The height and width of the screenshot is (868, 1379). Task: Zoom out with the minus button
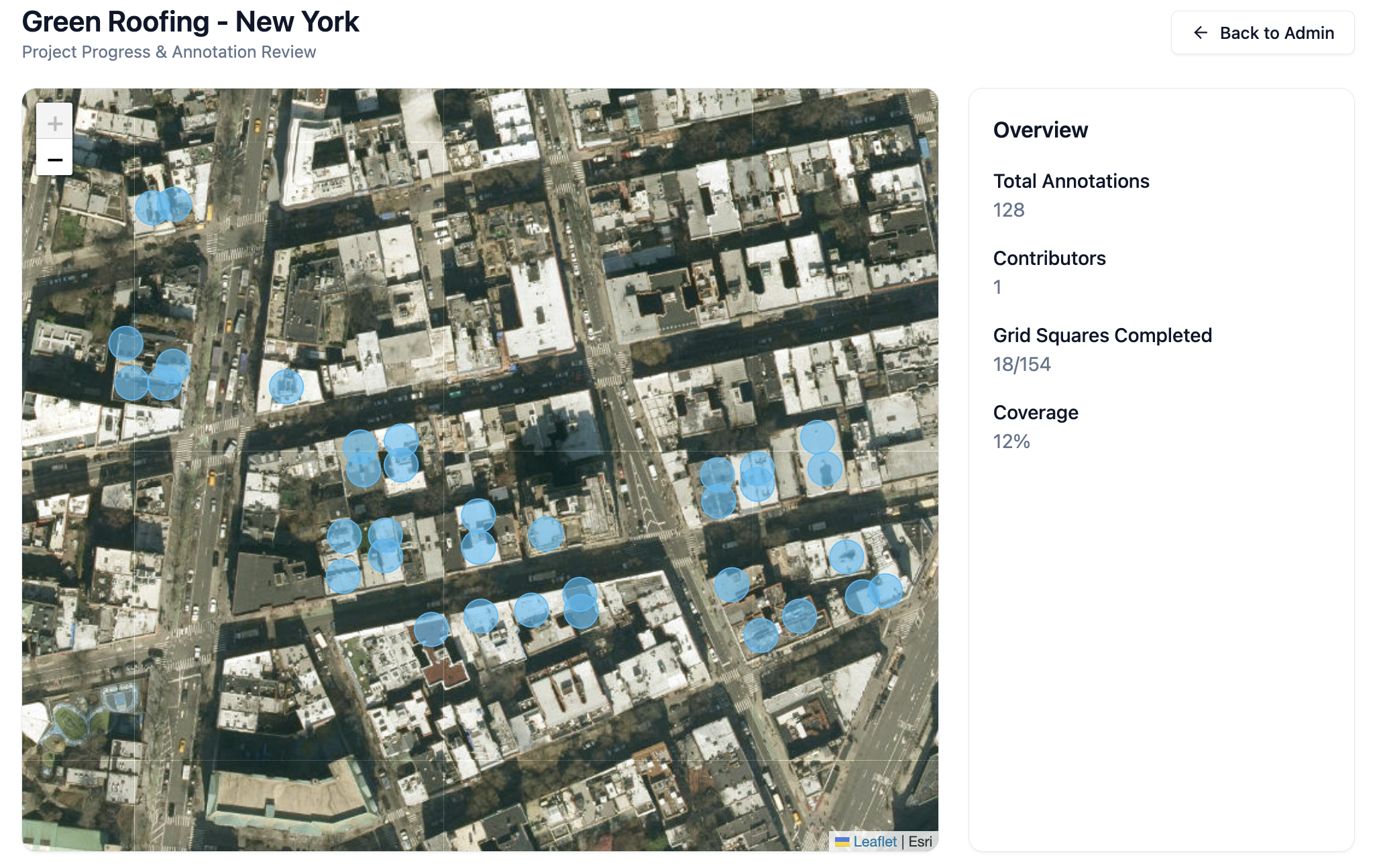point(54,159)
